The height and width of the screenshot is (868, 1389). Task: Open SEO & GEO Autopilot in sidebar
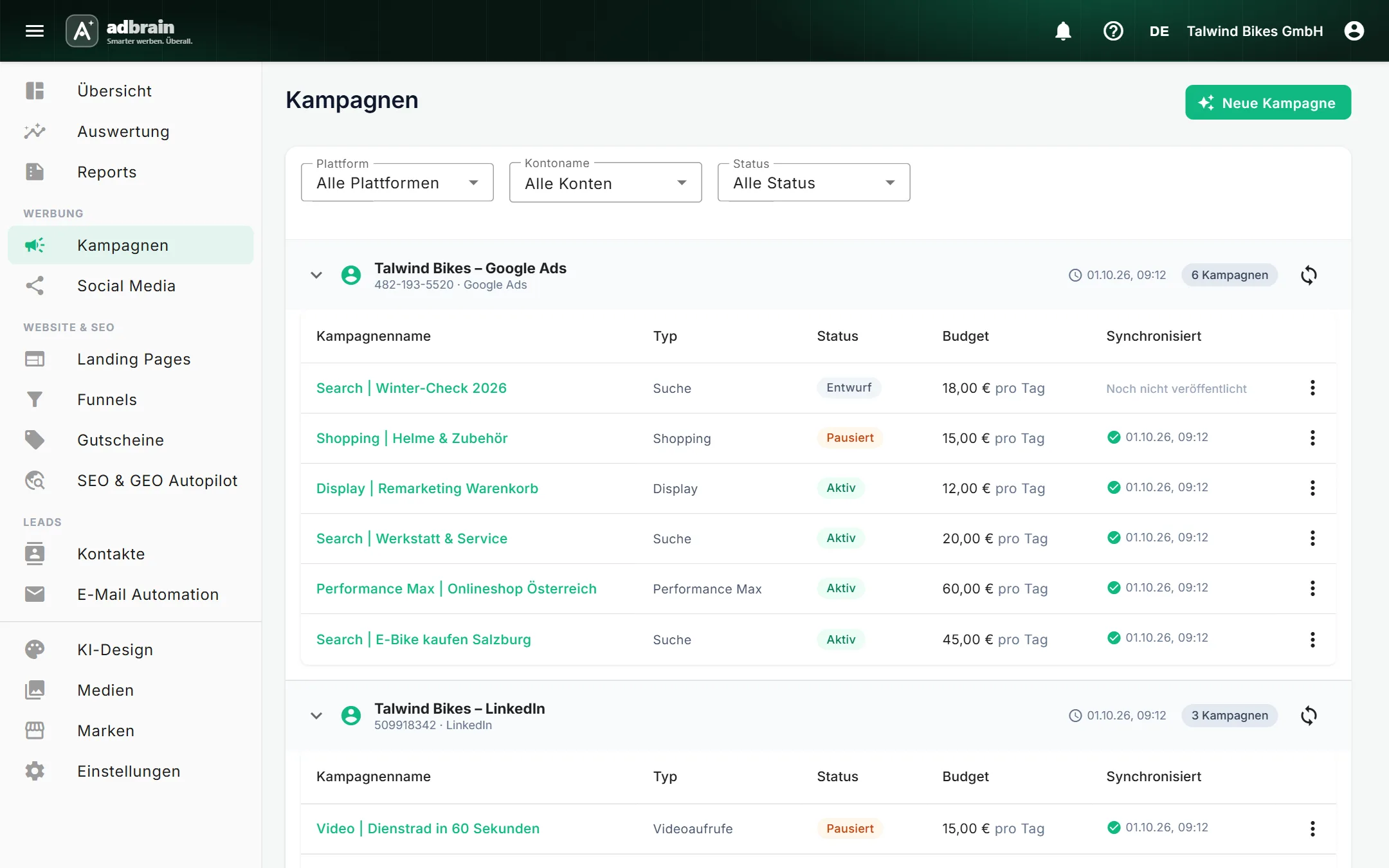131,480
